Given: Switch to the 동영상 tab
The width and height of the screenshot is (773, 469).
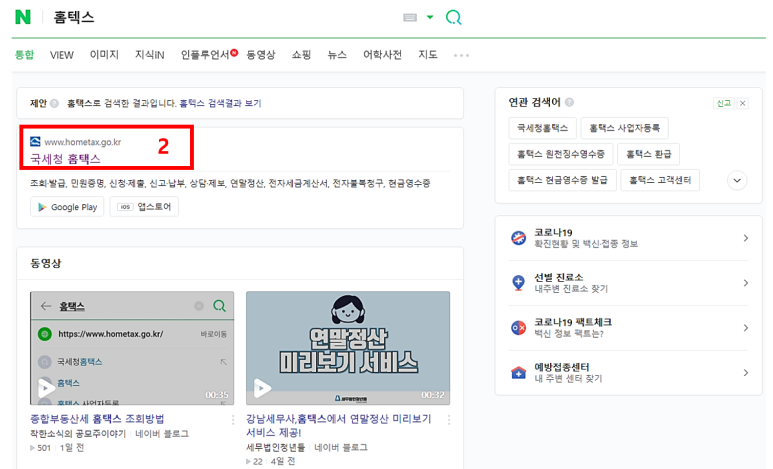Looking at the screenshot, I should (x=261, y=54).
